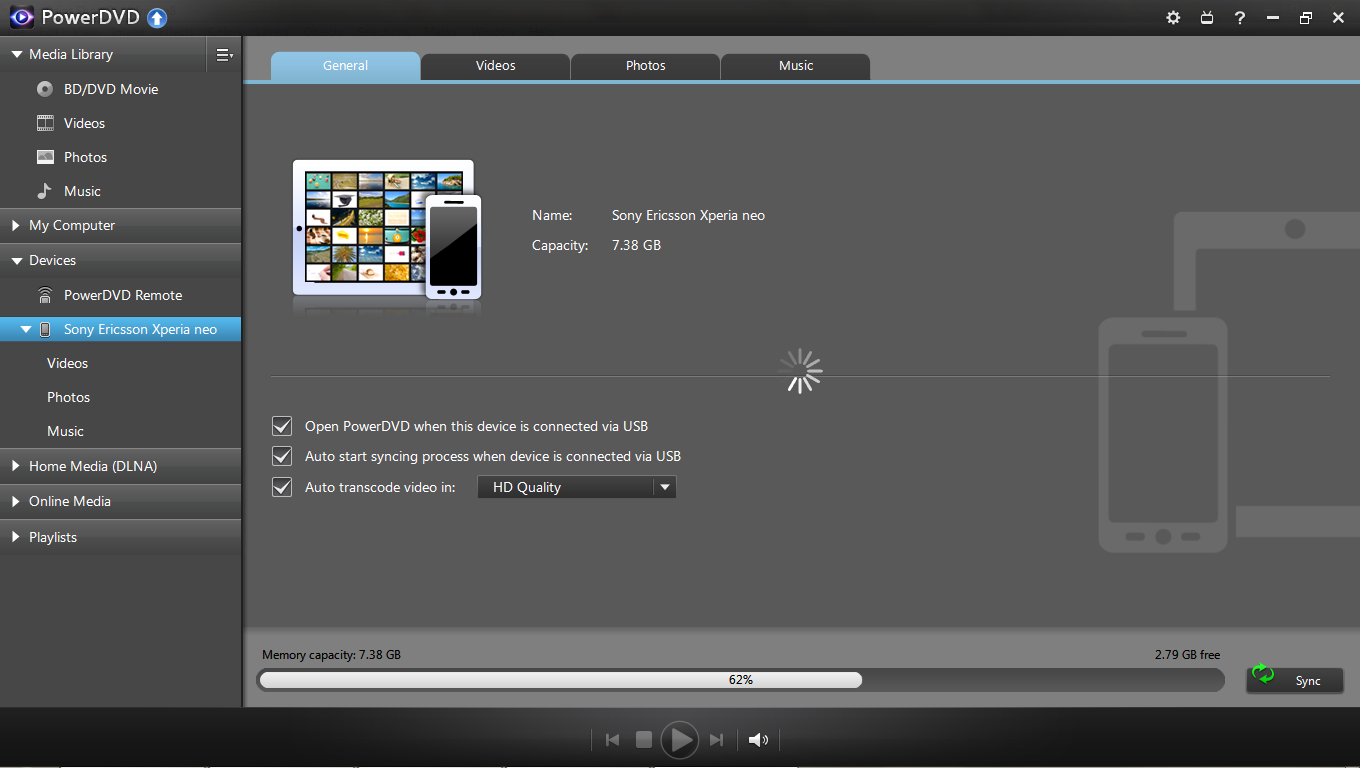Click the Sync button
The height and width of the screenshot is (768, 1360).
tap(1295, 680)
